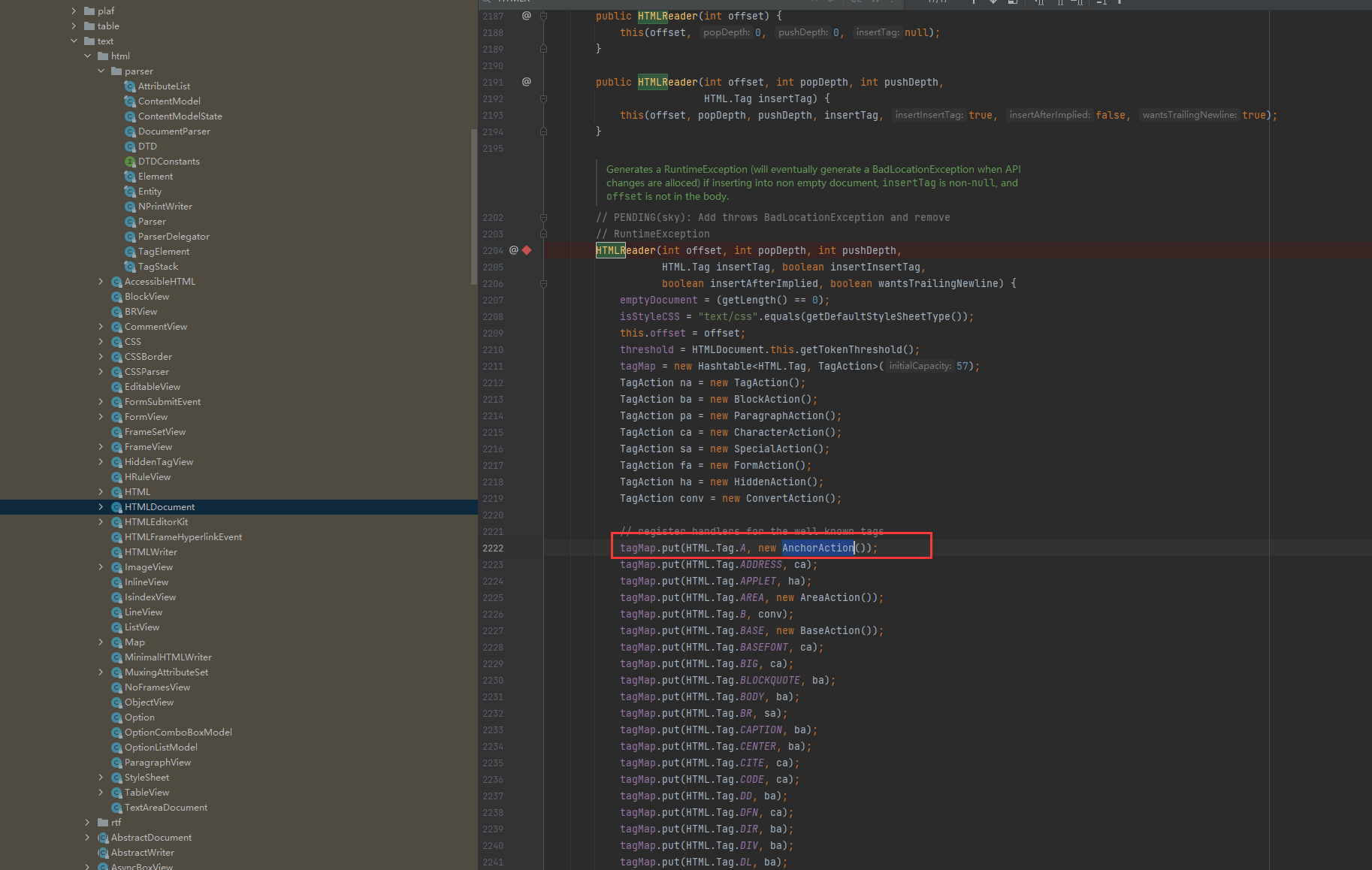
Task: Select ParserDelegator in the project tree
Action: [x=174, y=237]
